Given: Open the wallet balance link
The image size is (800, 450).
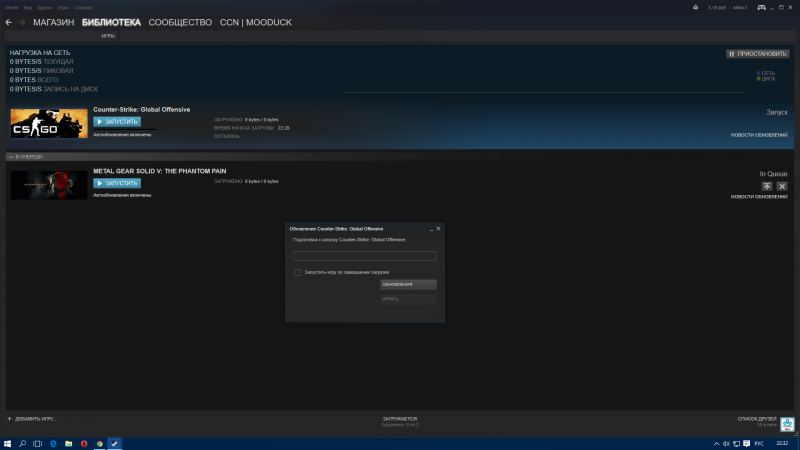Looking at the screenshot, I should coord(717,8).
